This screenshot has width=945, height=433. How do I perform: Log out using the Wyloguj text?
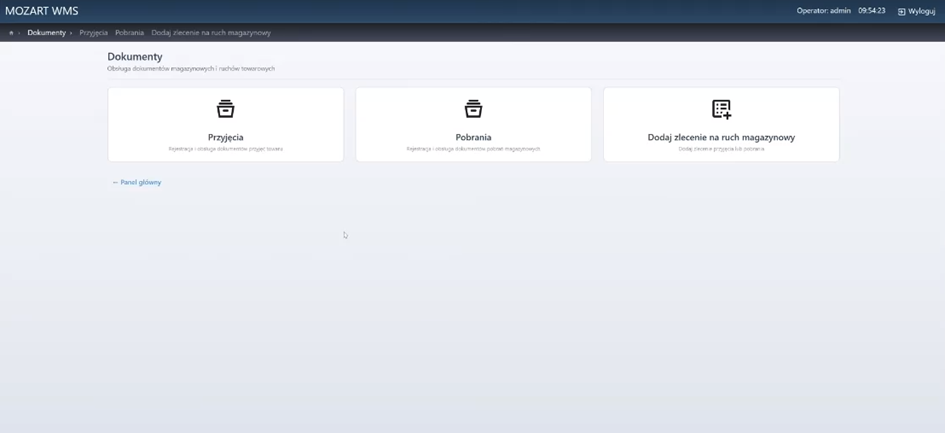pos(921,11)
